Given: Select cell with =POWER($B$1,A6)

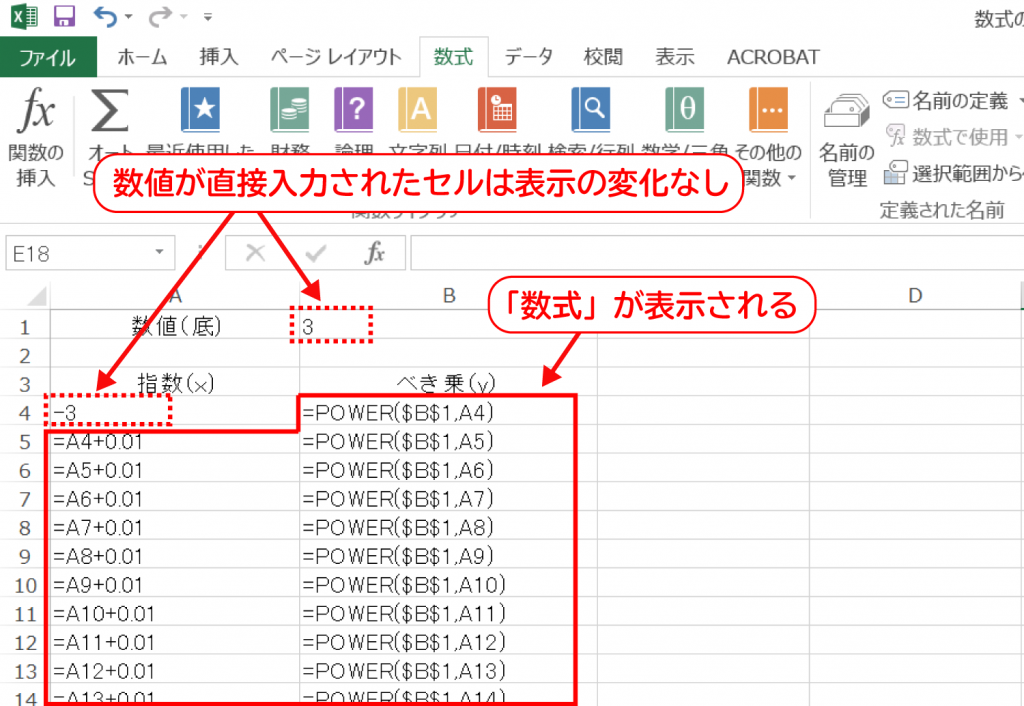Looking at the screenshot, I should point(448,470).
